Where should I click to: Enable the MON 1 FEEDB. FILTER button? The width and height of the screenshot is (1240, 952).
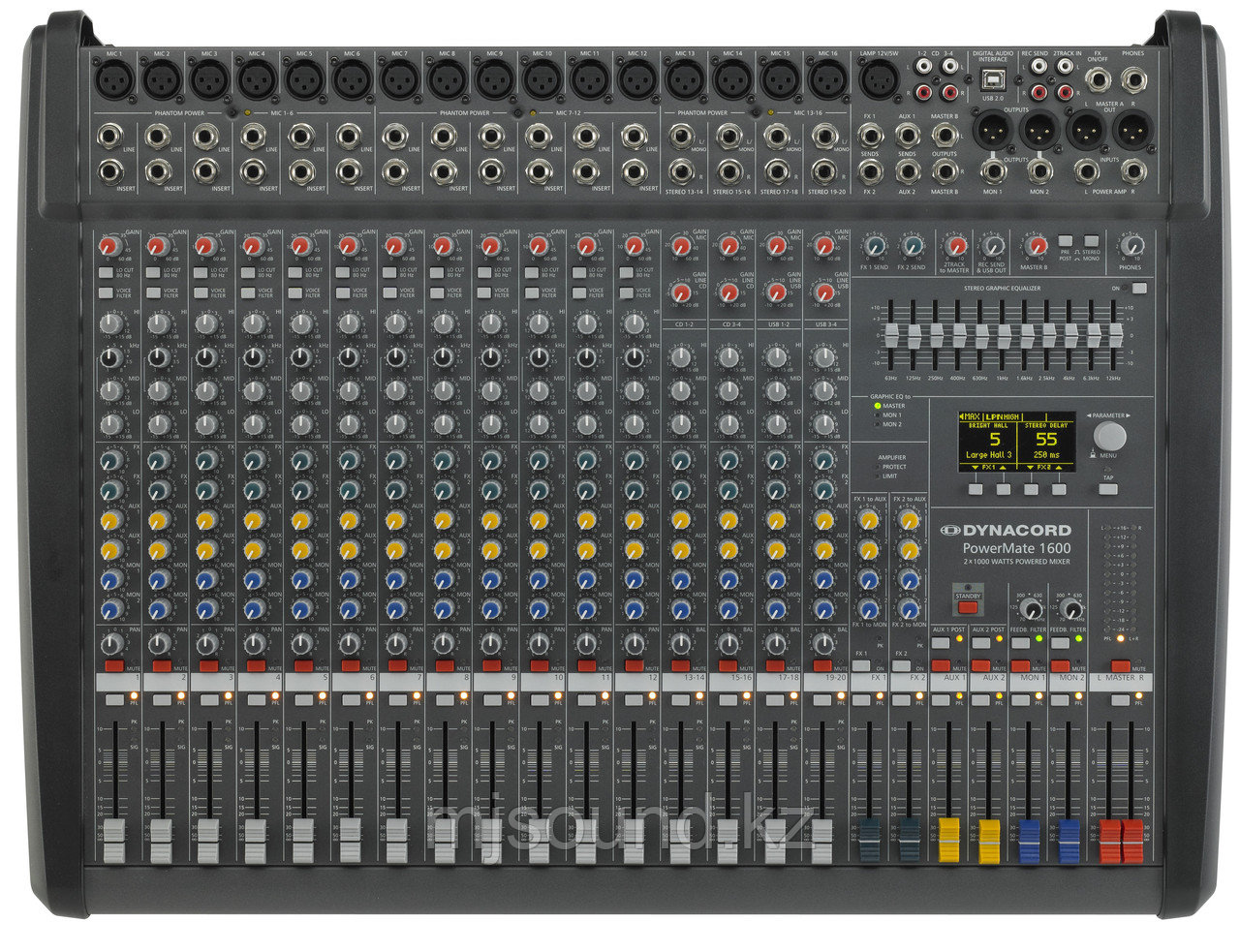coord(1020,641)
